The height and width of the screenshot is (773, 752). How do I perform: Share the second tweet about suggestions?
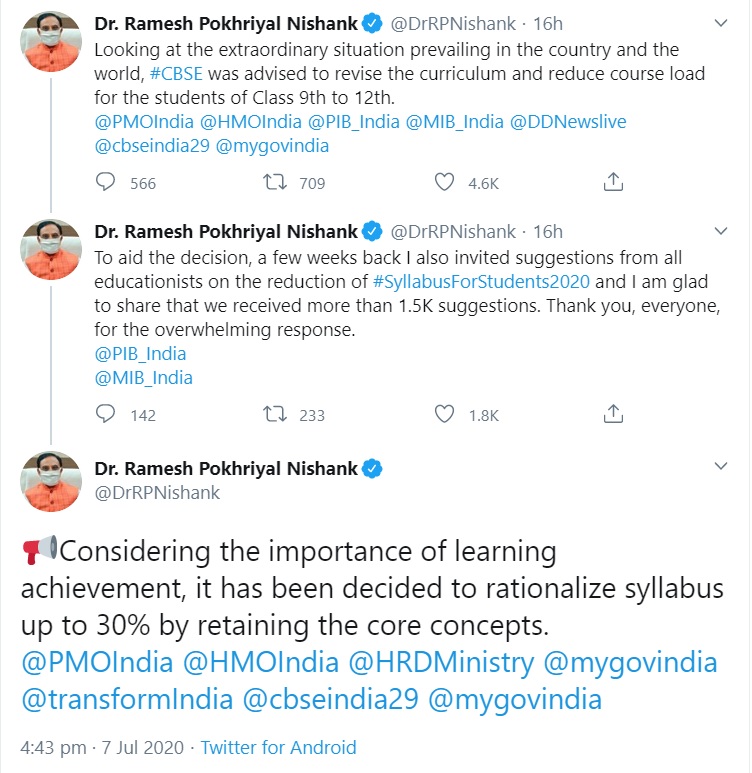(x=615, y=414)
